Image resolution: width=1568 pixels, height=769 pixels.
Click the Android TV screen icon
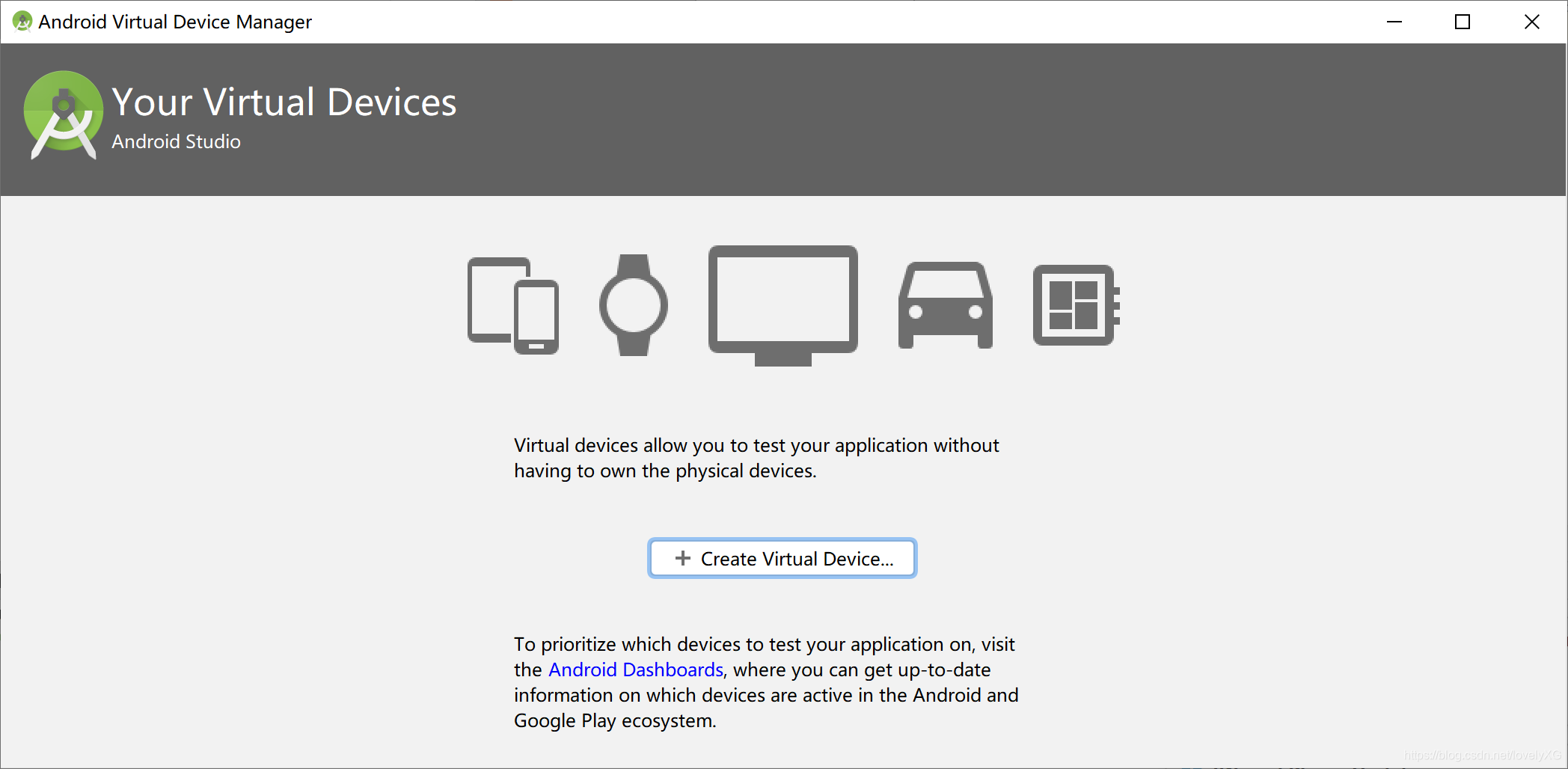783,305
